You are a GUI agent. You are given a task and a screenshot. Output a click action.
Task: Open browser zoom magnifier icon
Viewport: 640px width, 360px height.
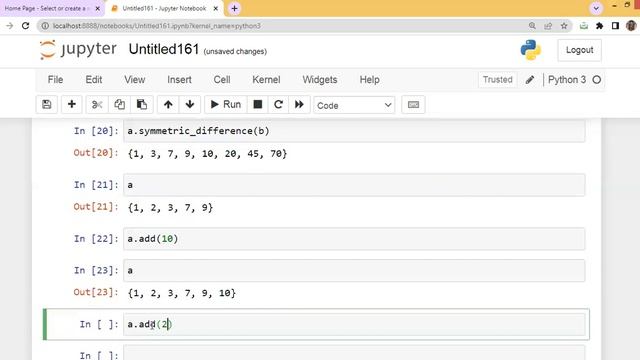(x=532, y=26)
